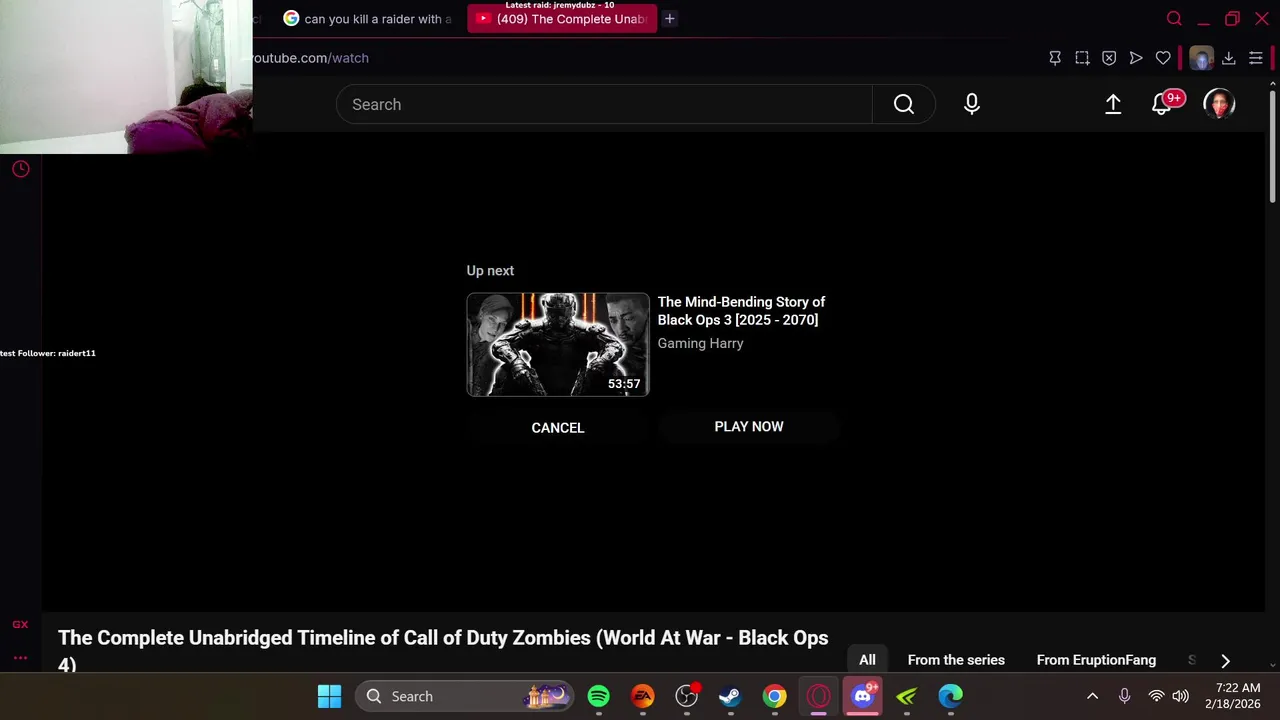Click the Opera pinboard pin icon

pos(1055,58)
